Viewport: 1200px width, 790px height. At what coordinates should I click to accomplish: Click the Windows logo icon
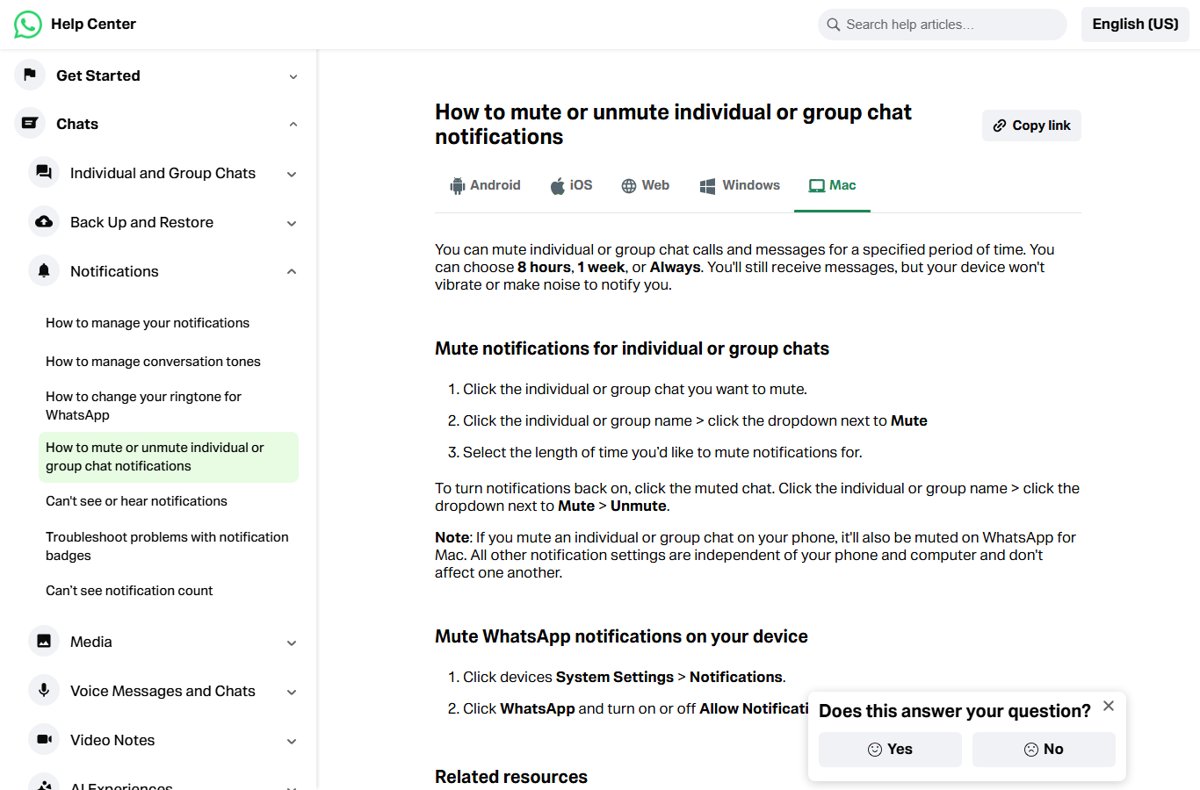point(707,186)
